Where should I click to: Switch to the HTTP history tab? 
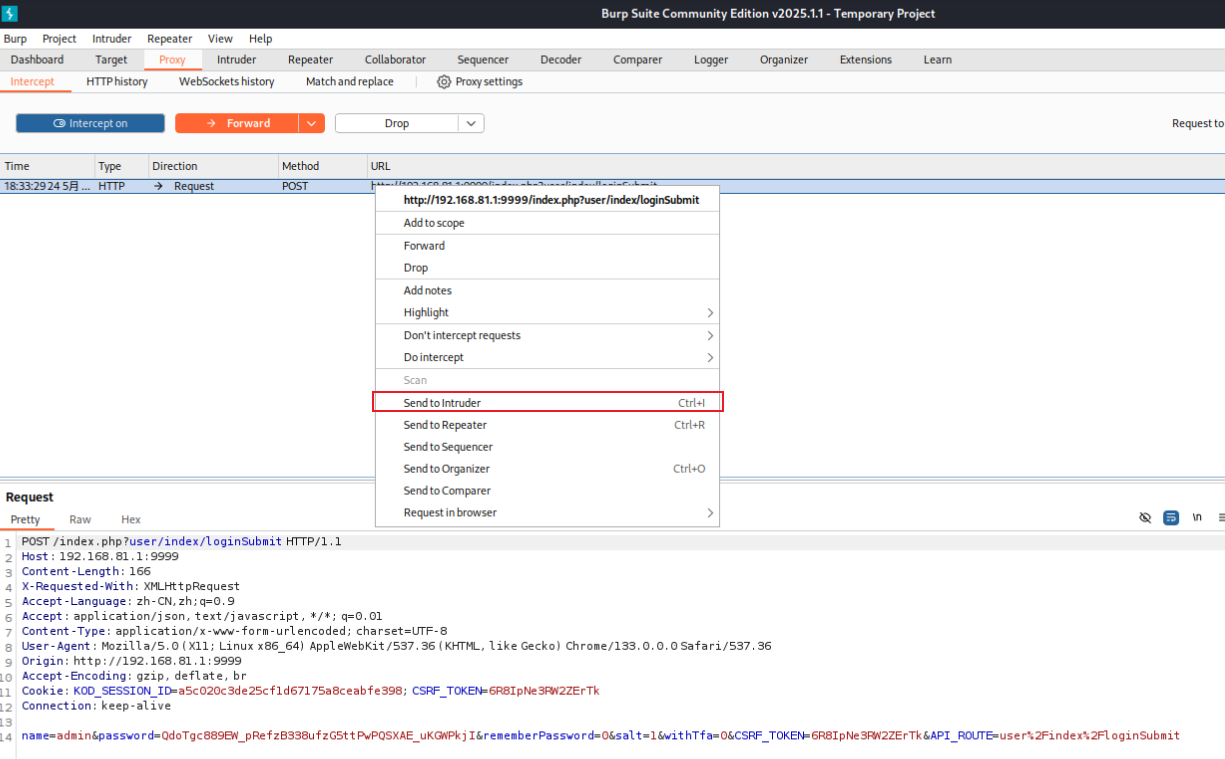coord(116,82)
